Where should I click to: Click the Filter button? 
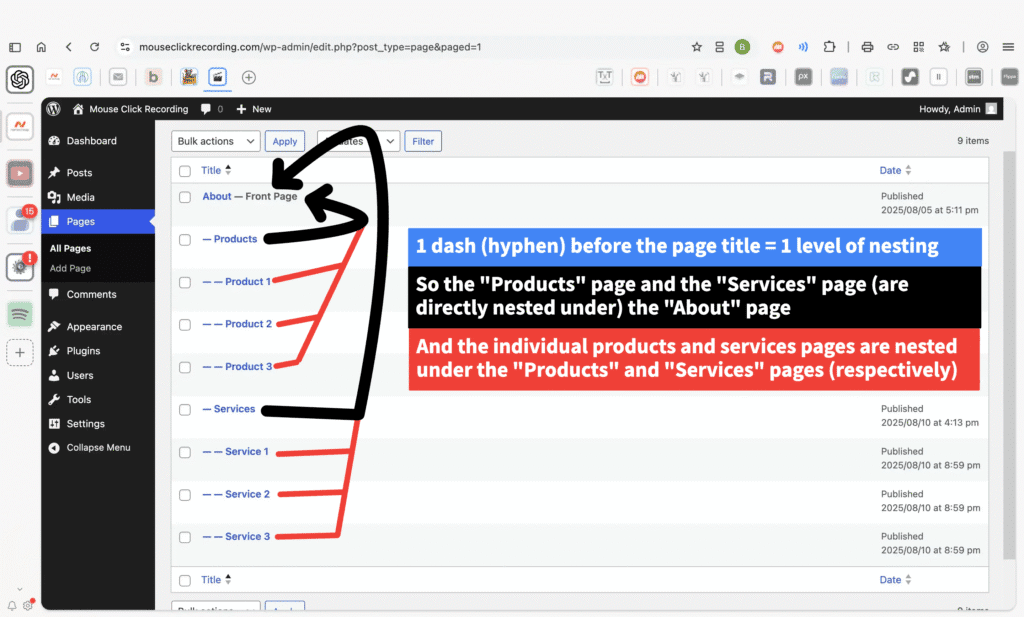pos(423,141)
